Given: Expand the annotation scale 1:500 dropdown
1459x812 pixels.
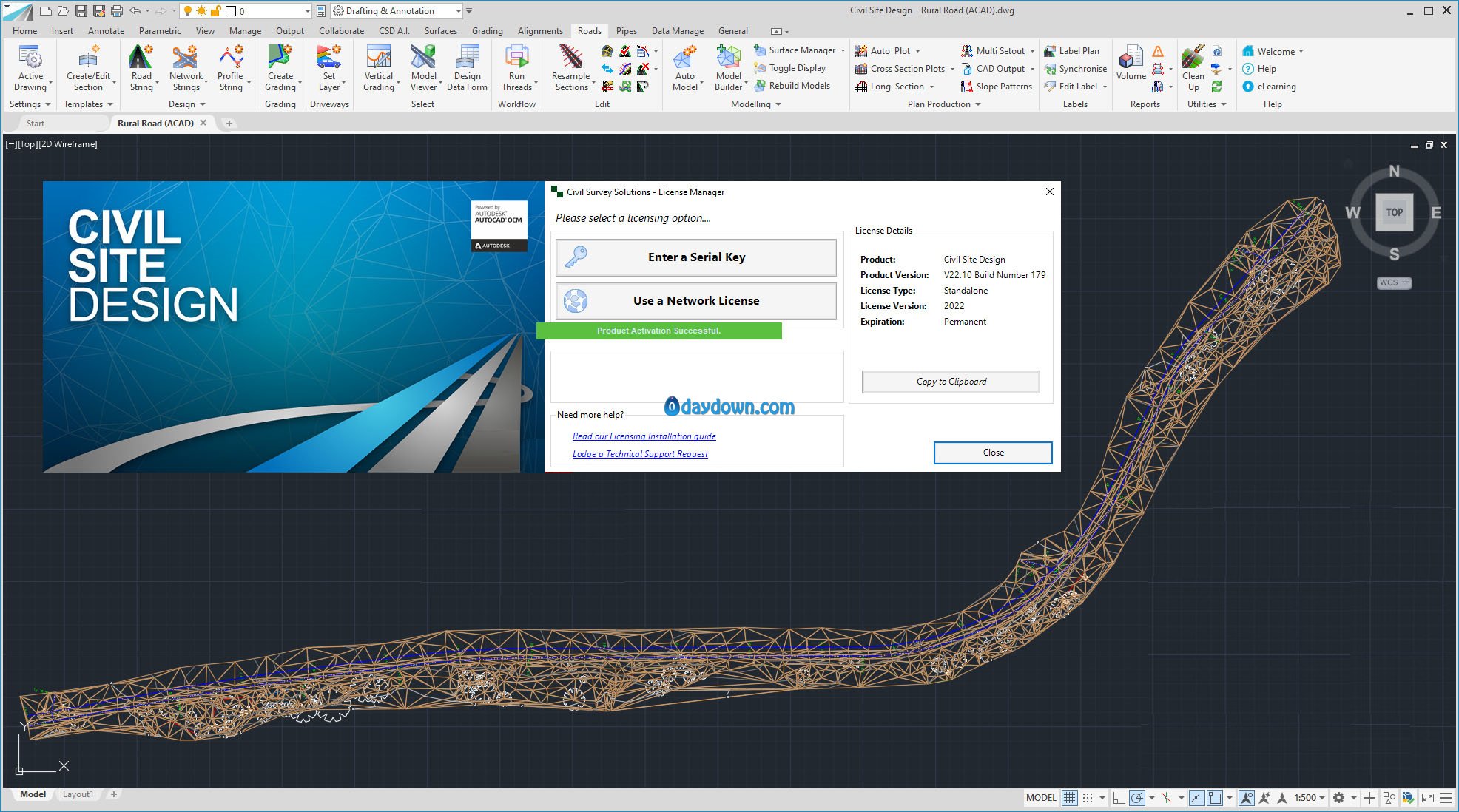Looking at the screenshot, I should click(1310, 798).
